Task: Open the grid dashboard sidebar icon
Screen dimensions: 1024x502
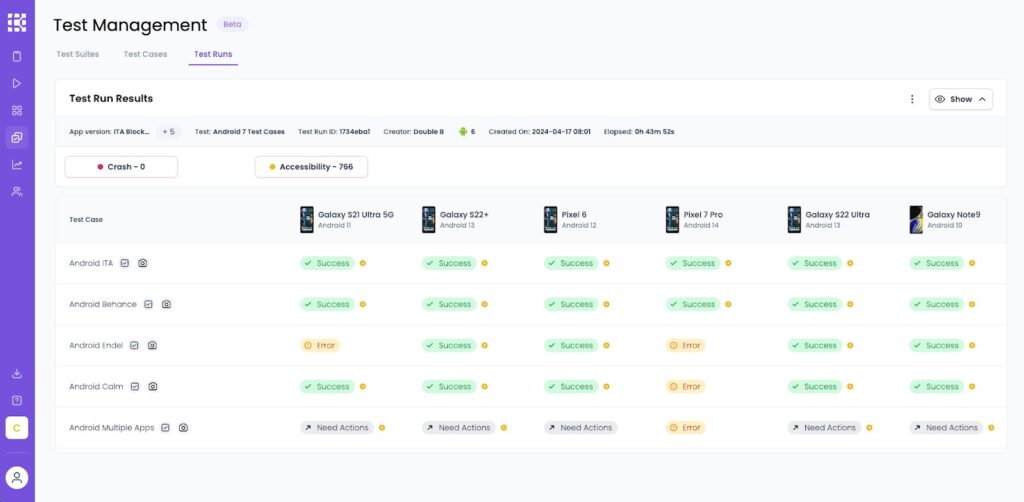Action: 17,110
